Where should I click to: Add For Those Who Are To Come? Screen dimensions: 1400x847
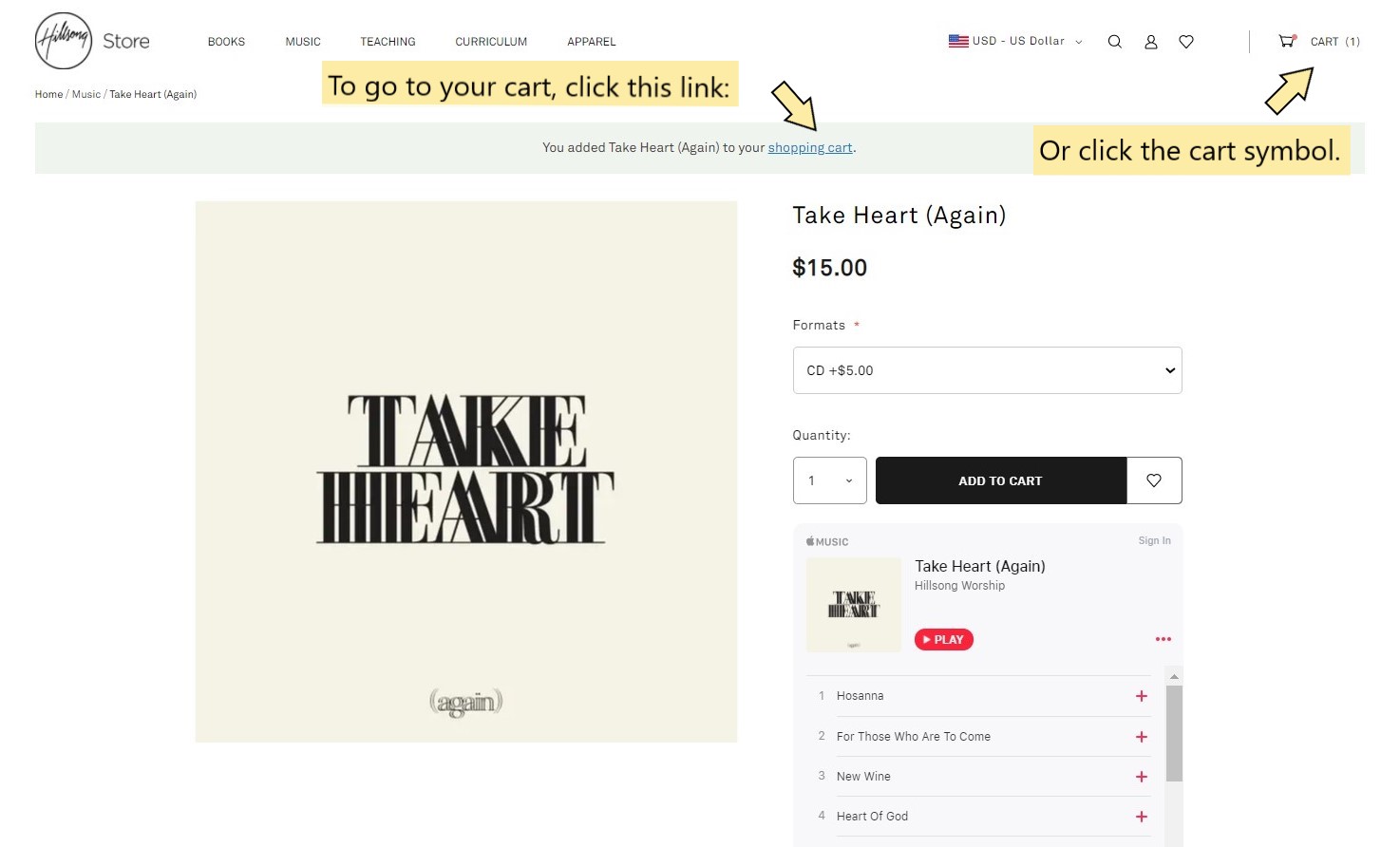[1142, 737]
